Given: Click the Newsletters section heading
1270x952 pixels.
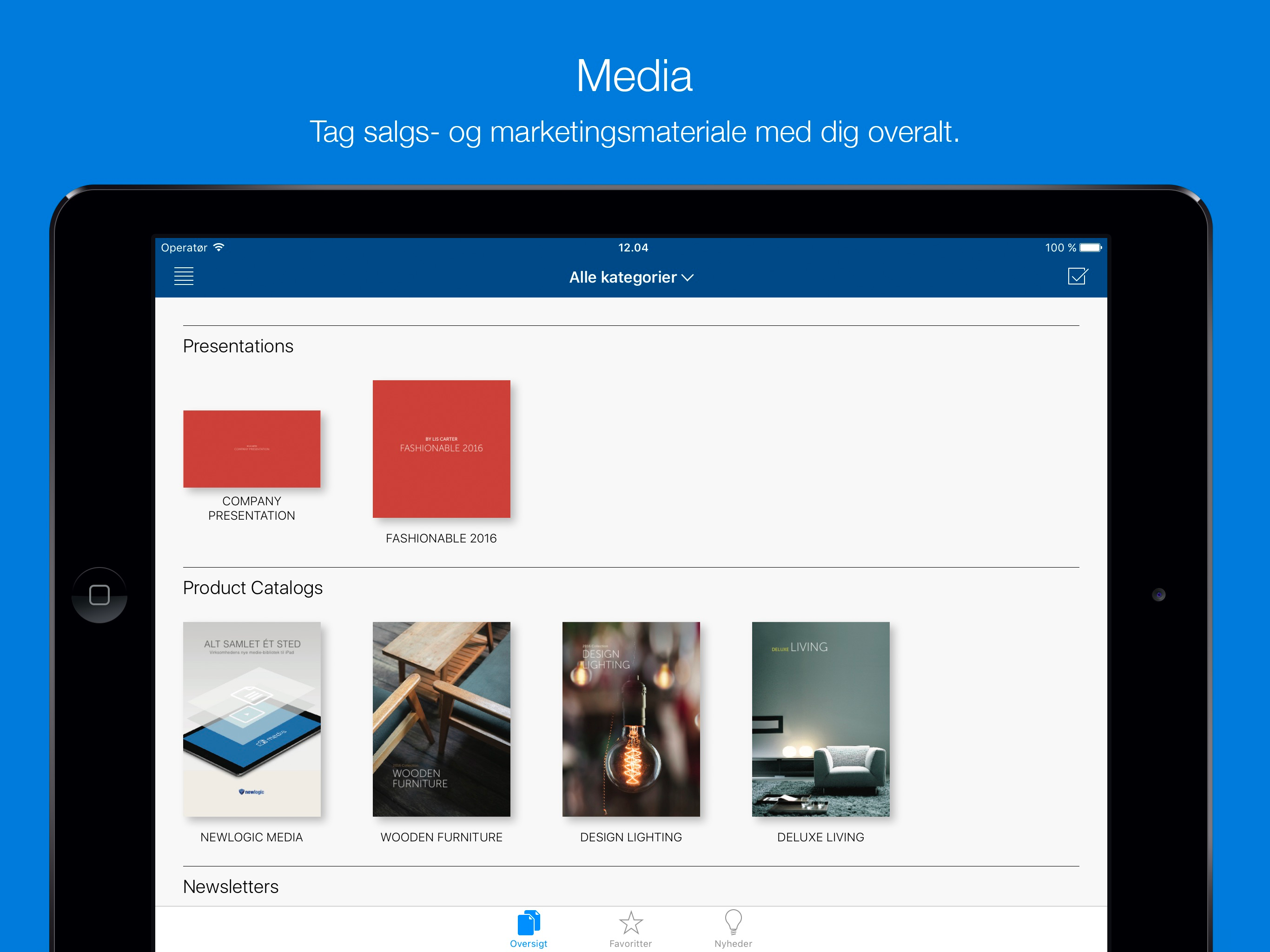Looking at the screenshot, I should (231, 886).
